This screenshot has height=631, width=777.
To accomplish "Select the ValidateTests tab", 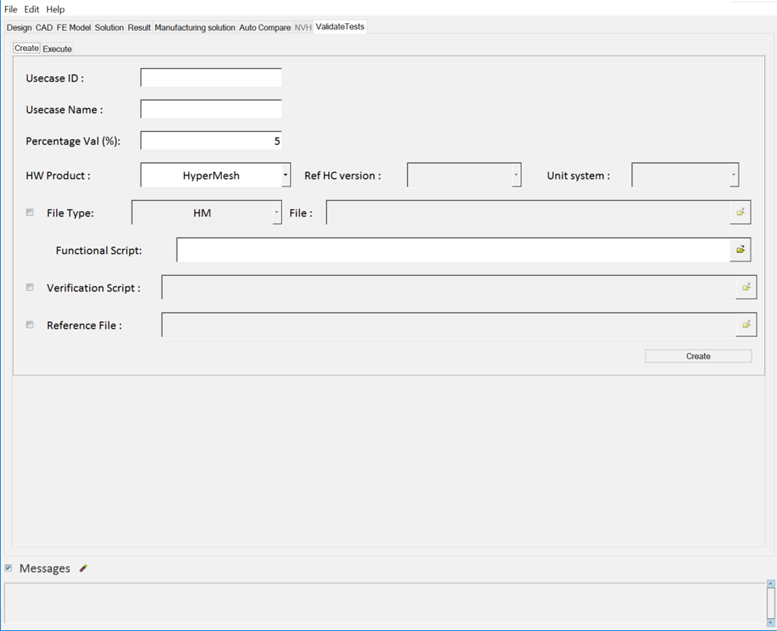I will coord(340,27).
